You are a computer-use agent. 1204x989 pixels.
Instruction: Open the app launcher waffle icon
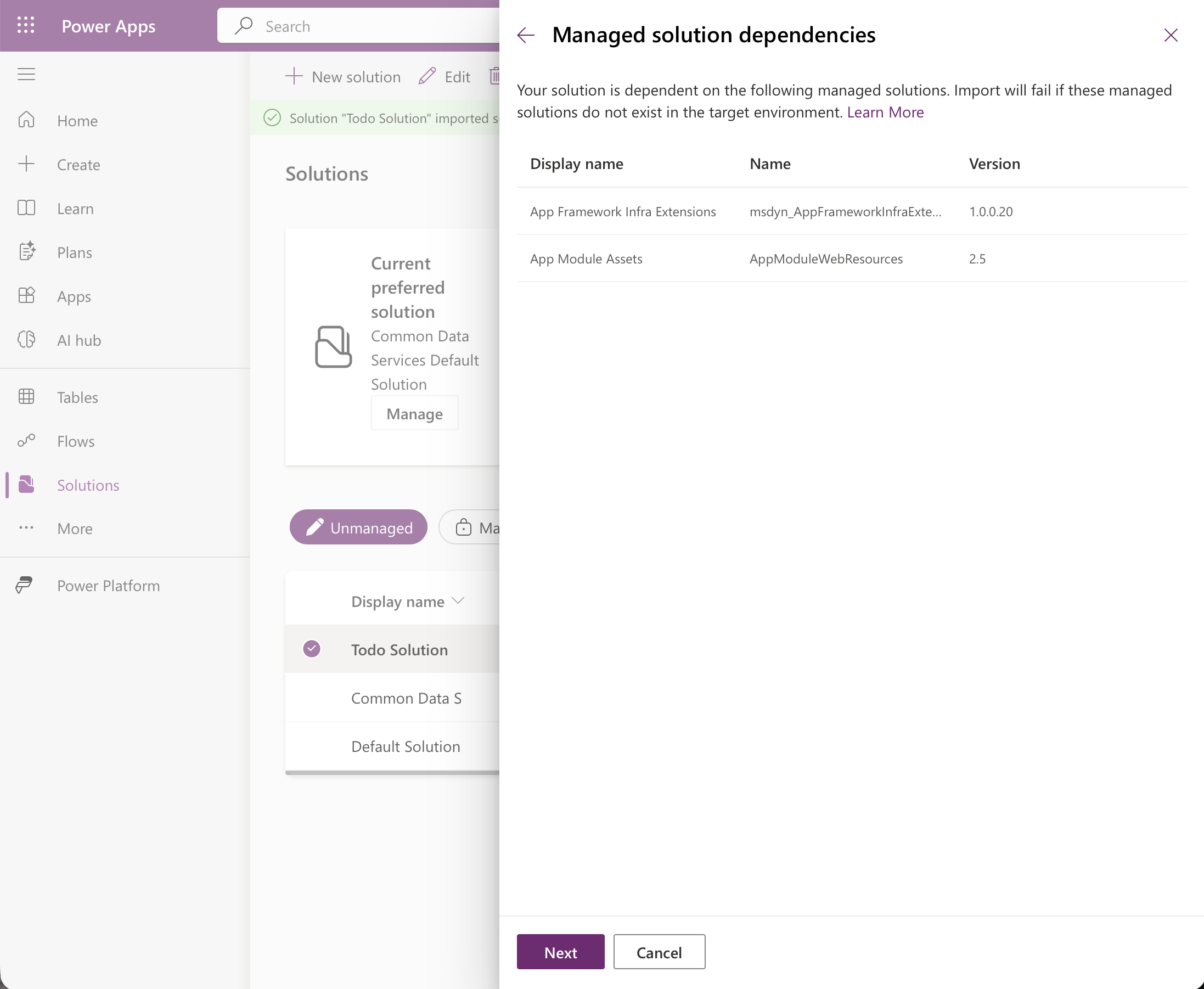(x=26, y=26)
